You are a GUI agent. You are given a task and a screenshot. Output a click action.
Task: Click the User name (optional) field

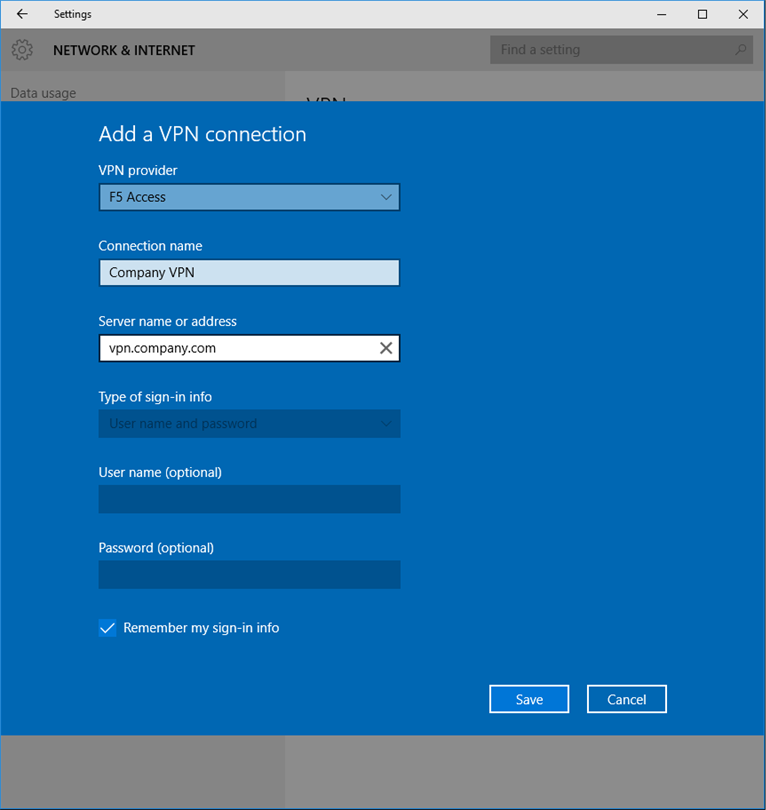click(249, 499)
